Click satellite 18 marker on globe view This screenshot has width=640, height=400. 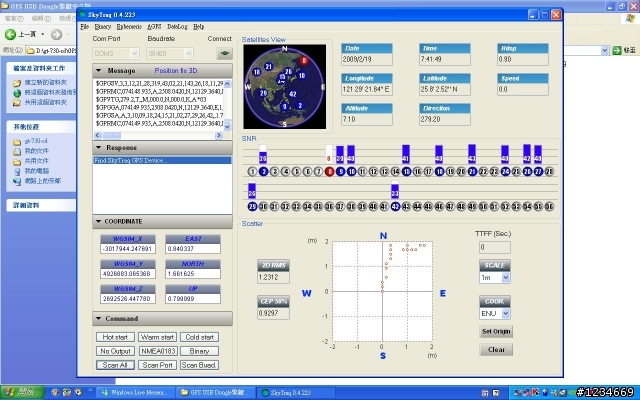[257, 72]
